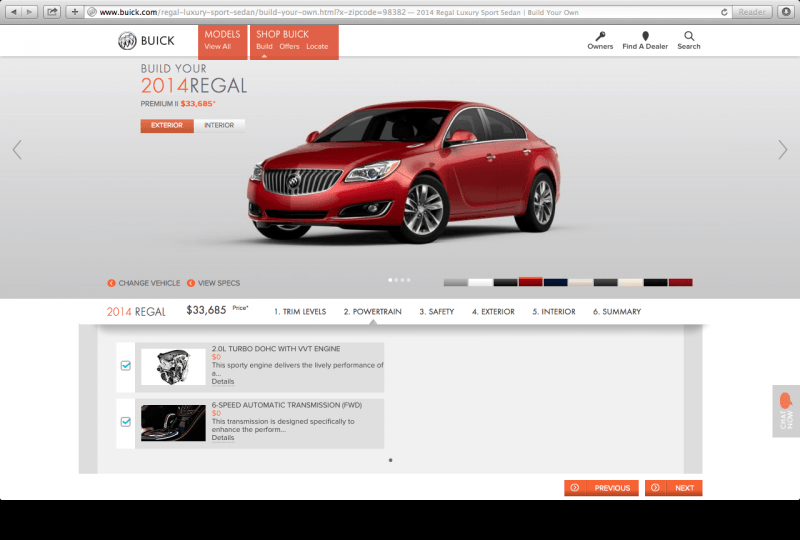Image resolution: width=800 pixels, height=540 pixels.
Task: Select the silver gray color swatch
Action: [x=456, y=282]
